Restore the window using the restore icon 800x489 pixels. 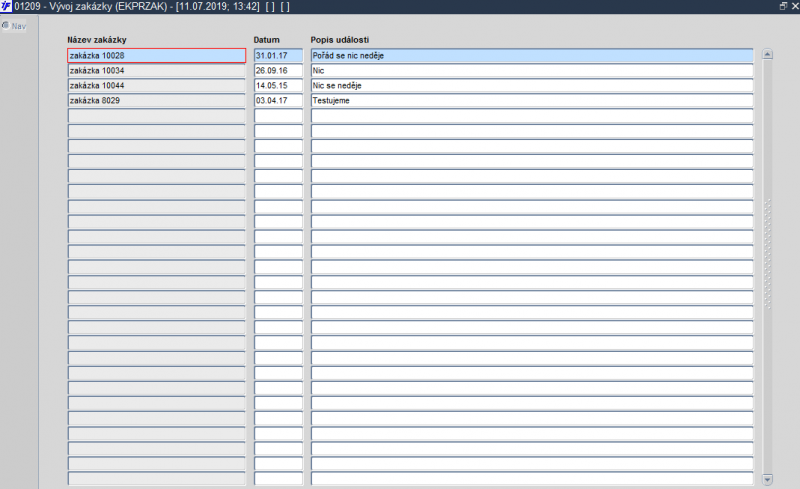[783, 6]
